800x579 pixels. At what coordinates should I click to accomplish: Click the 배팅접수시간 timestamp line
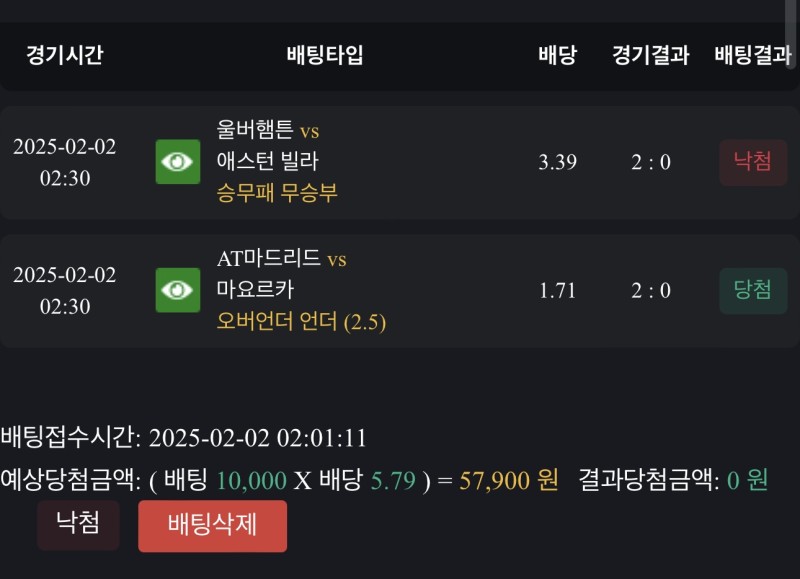point(184,437)
